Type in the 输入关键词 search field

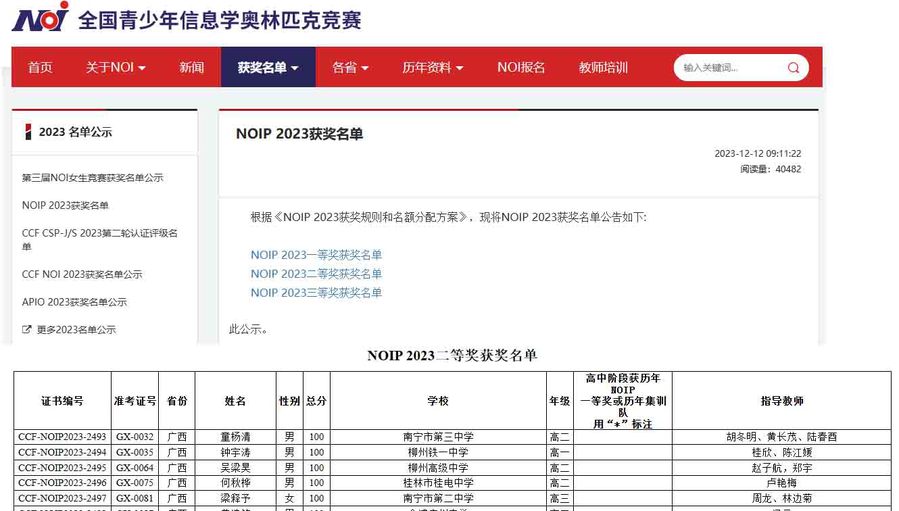(x=725, y=68)
